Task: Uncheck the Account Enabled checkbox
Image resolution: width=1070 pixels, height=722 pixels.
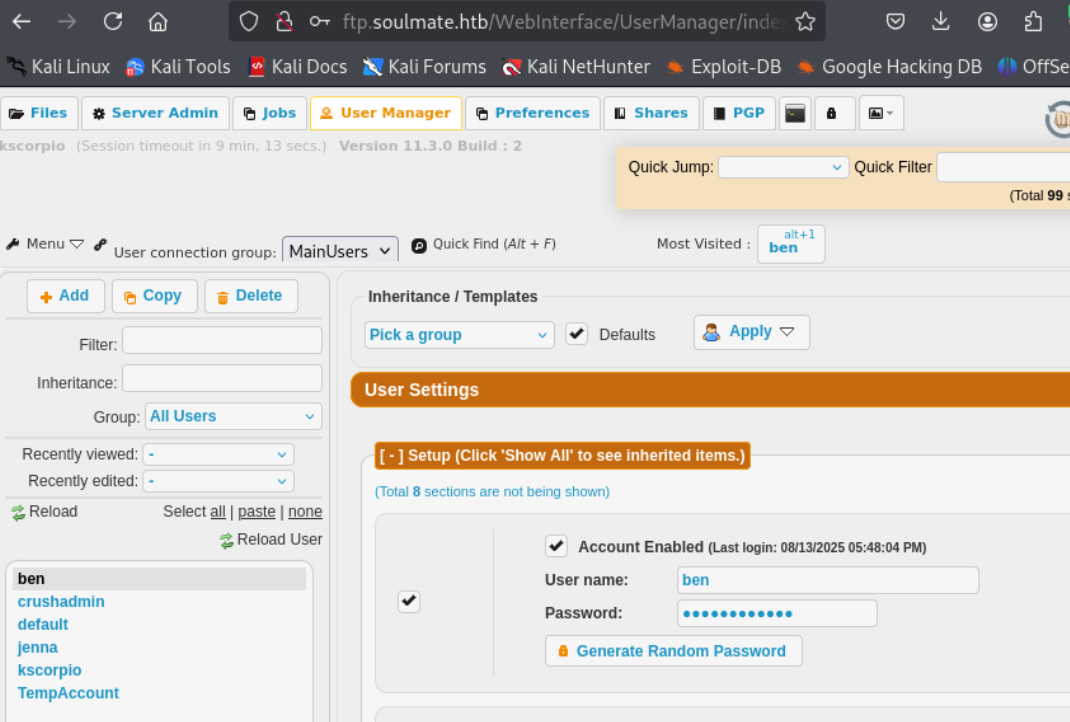Action: click(556, 546)
